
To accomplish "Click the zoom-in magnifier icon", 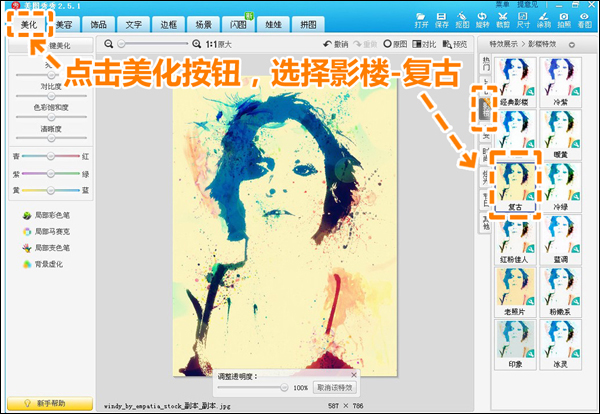I will 196,44.
